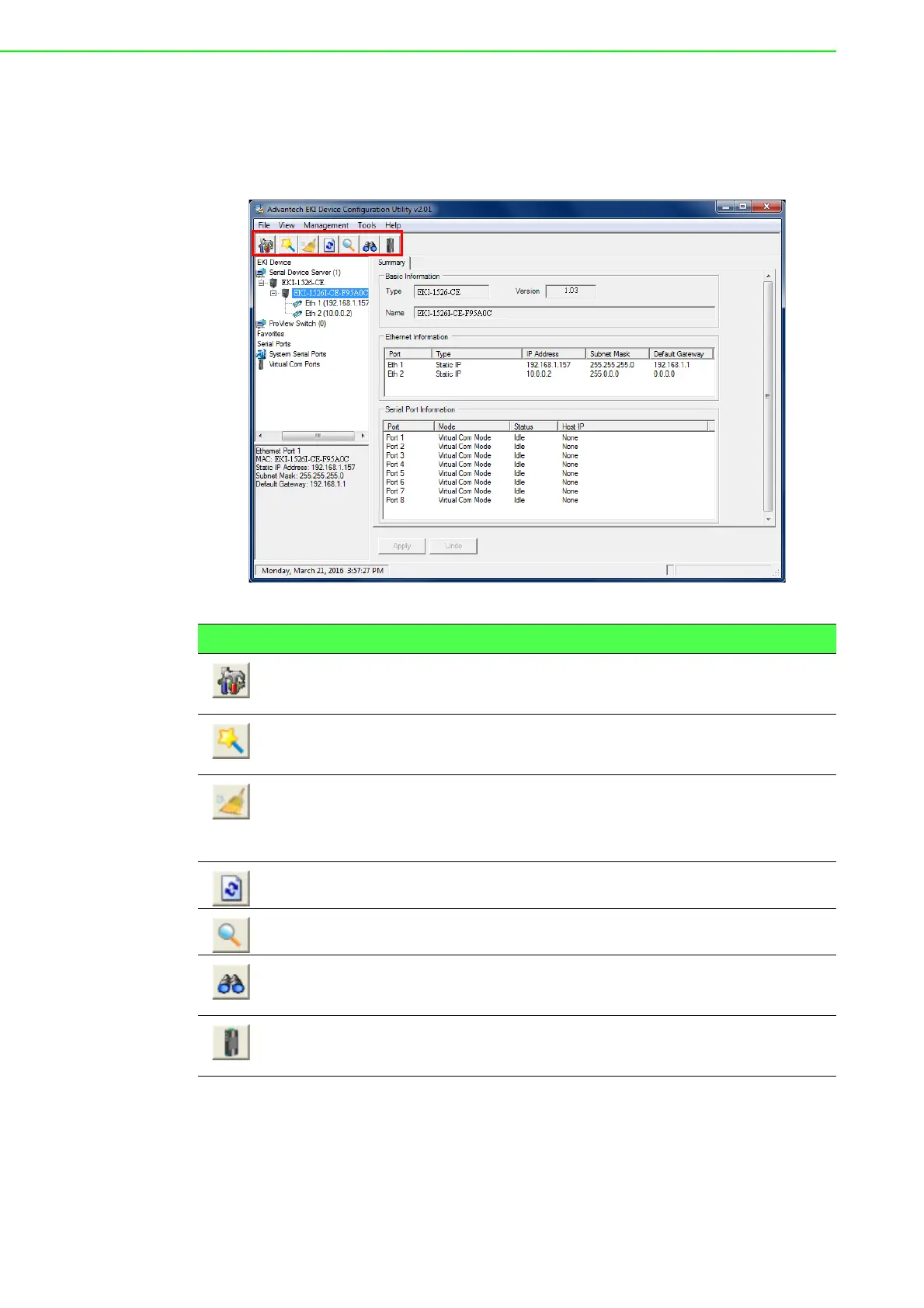Click the Subnet Mask column header
924x1308 pixels.
point(617,354)
